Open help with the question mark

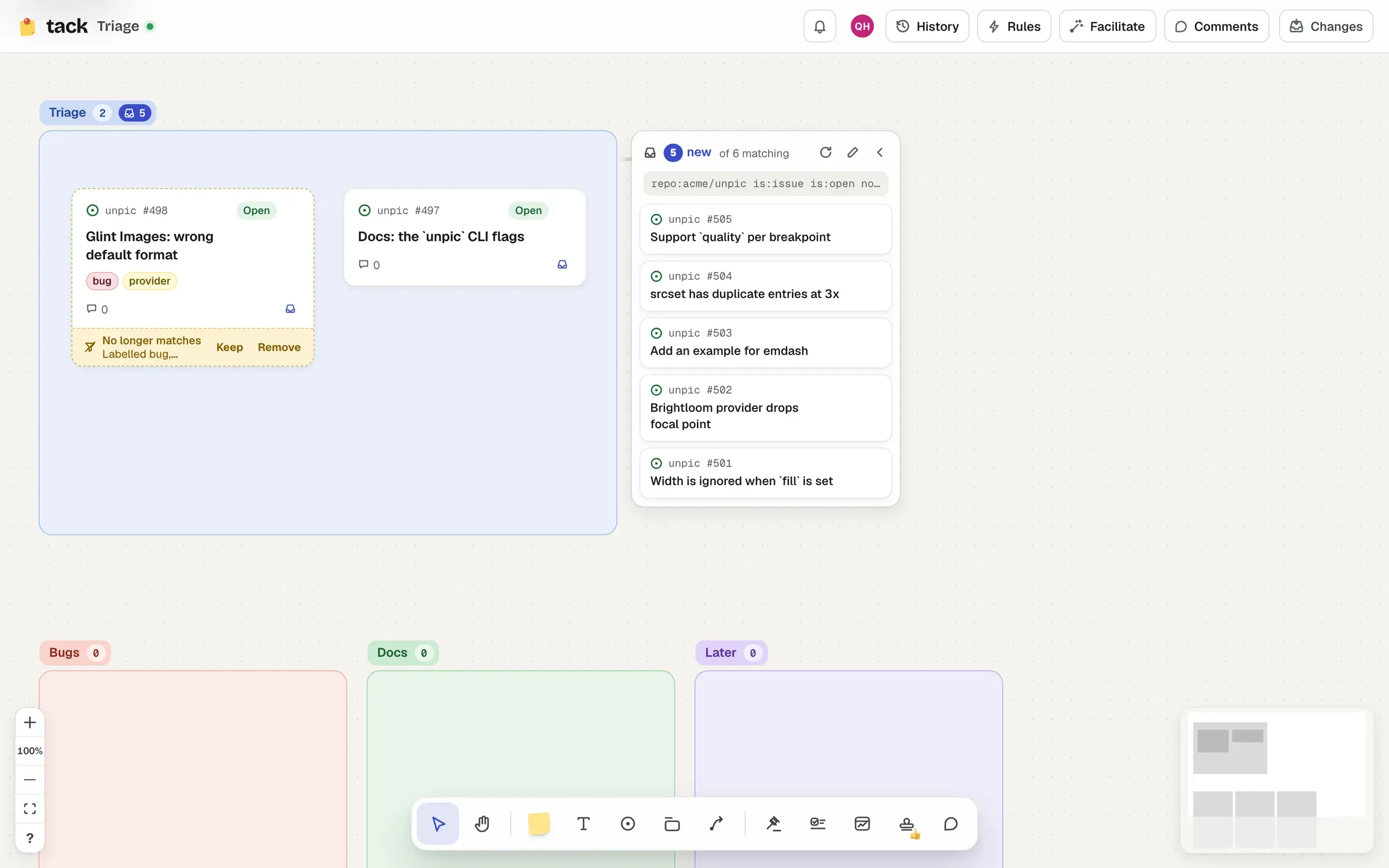tap(30, 838)
